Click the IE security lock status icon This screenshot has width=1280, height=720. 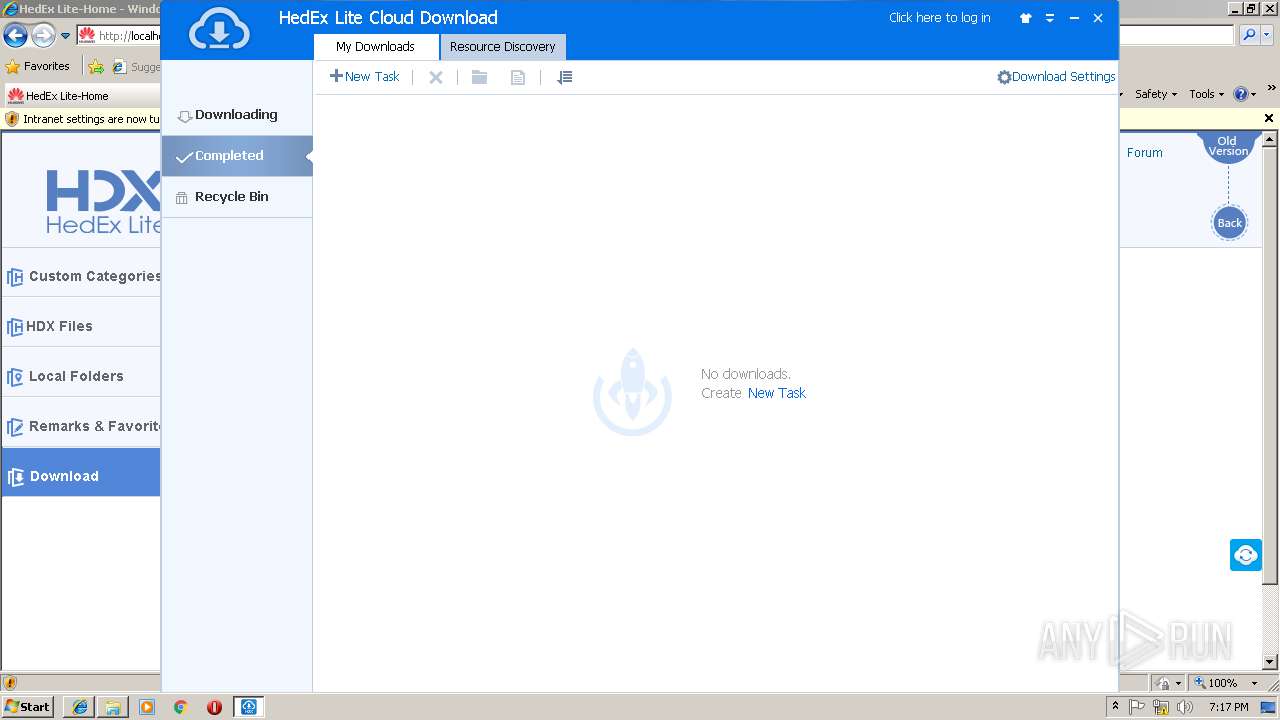click(x=1164, y=683)
